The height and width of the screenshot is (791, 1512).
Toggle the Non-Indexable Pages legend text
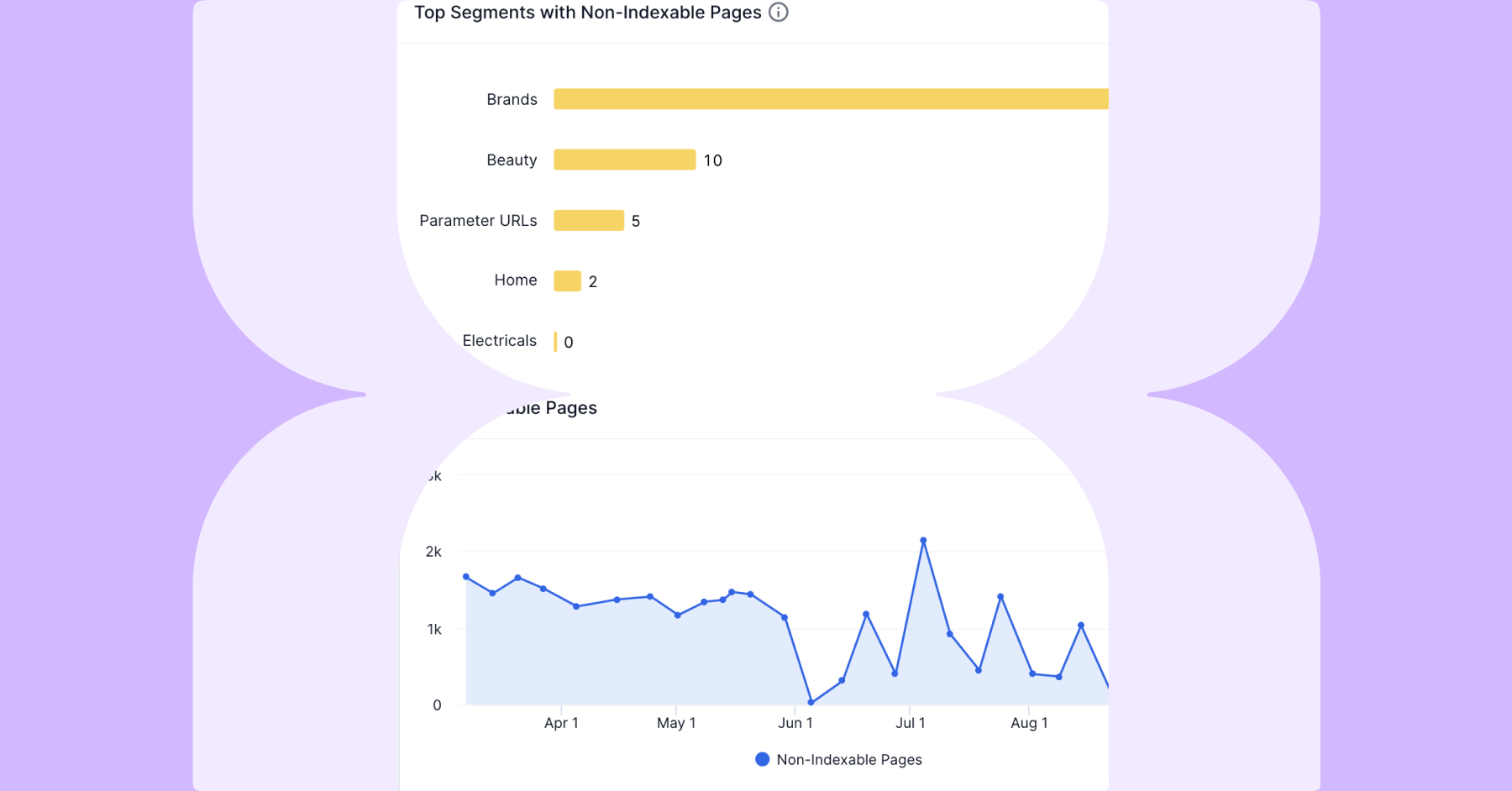click(848, 759)
